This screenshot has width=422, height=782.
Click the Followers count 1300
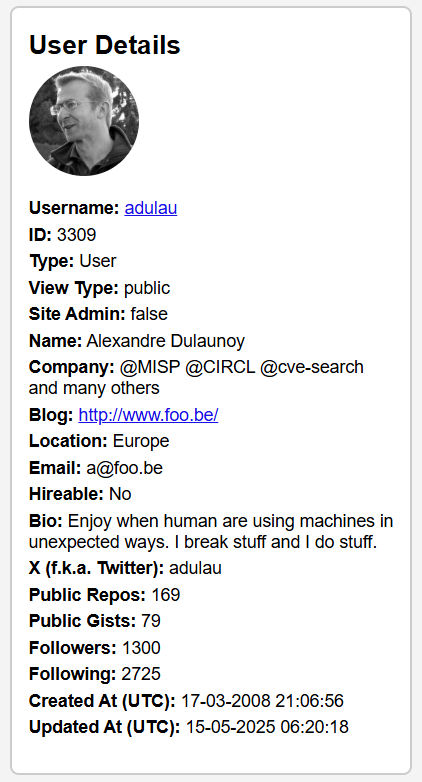click(x=141, y=648)
